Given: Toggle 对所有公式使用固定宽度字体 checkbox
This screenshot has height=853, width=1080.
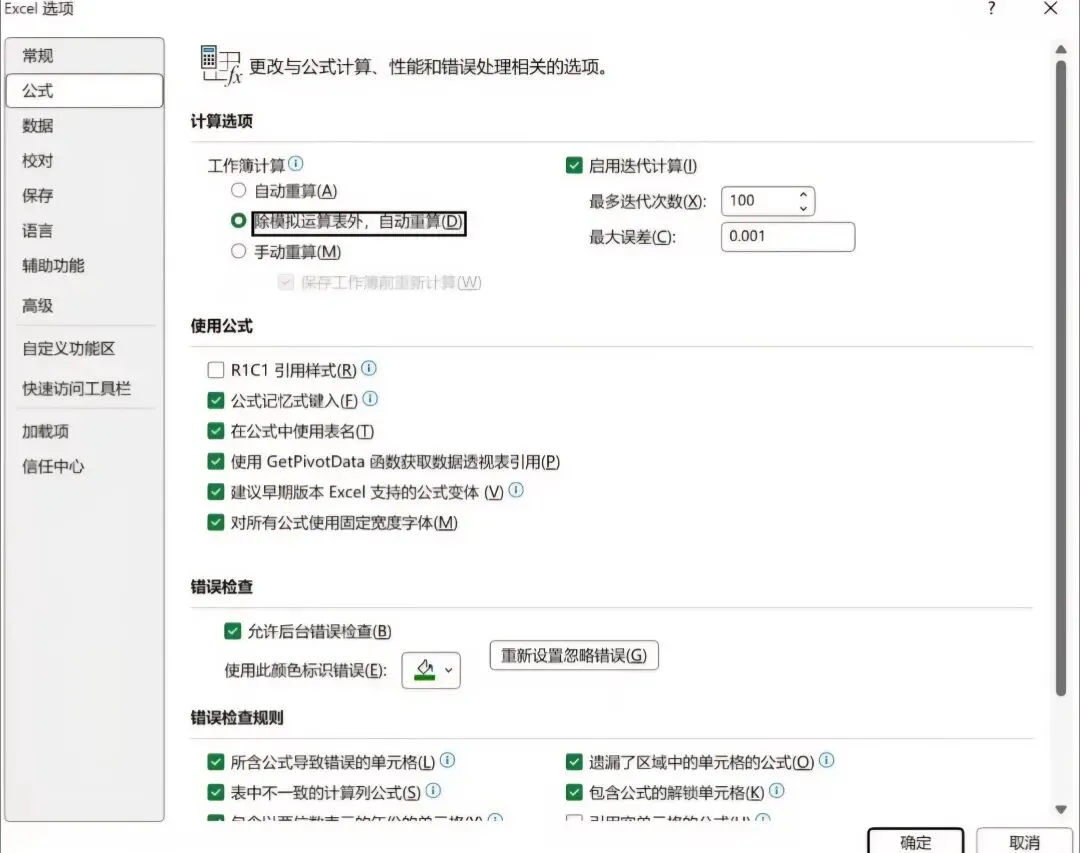Looking at the screenshot, I should coord(216,522).
